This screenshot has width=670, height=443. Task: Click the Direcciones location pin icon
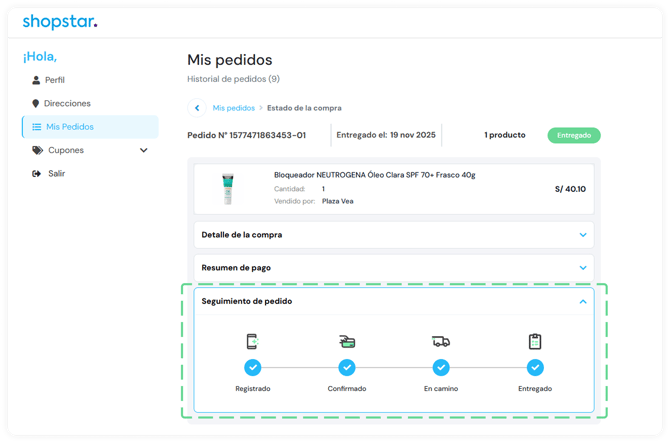click(37, 103)
